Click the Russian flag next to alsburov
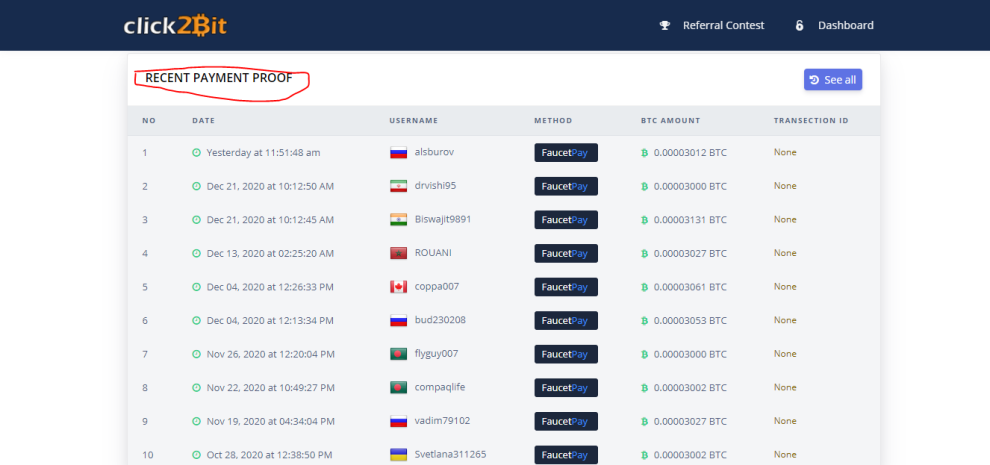 coord(398,152)
